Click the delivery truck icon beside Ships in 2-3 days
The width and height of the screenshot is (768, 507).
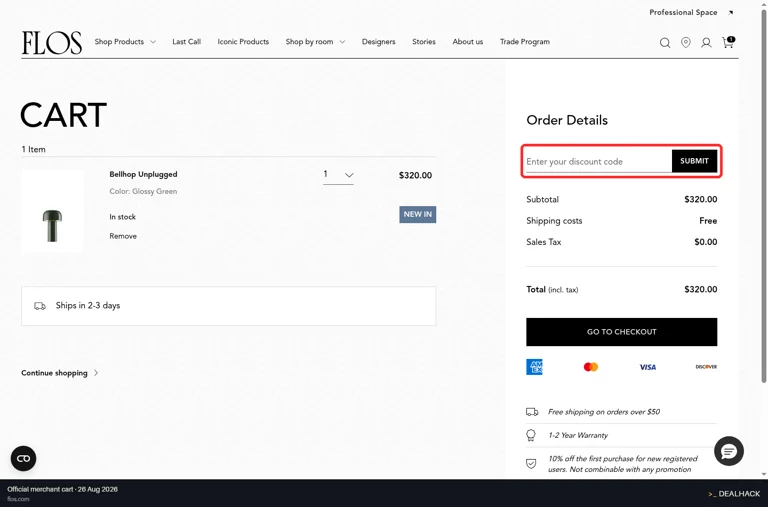[x=40, y=306]
